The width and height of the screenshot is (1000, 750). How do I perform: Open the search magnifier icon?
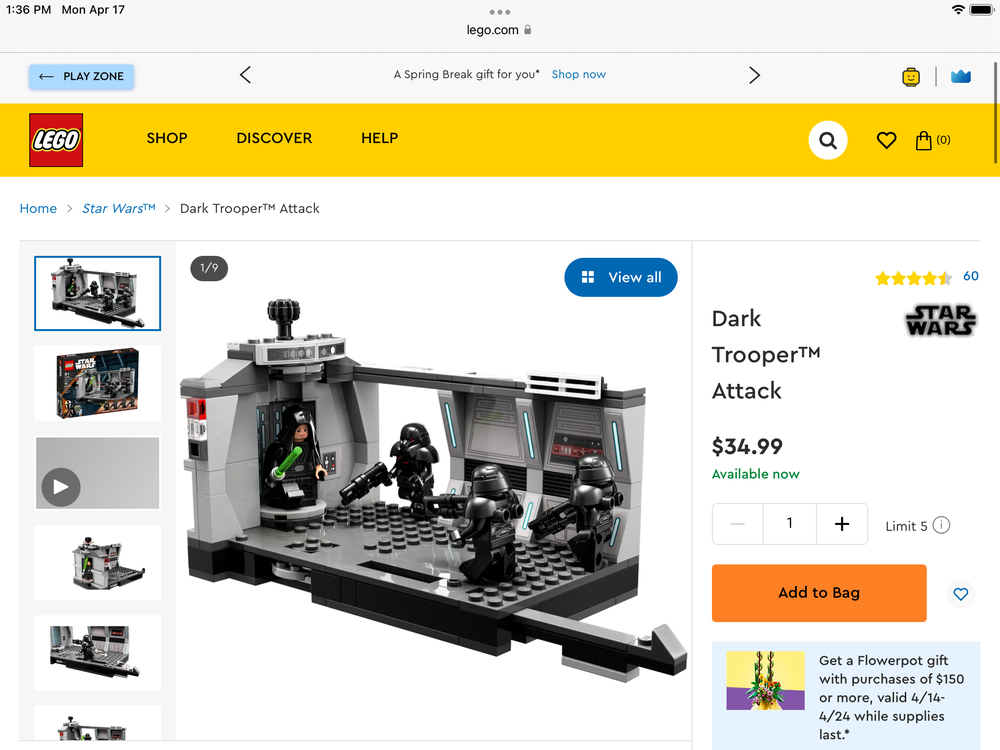click(x=827, y=140)
